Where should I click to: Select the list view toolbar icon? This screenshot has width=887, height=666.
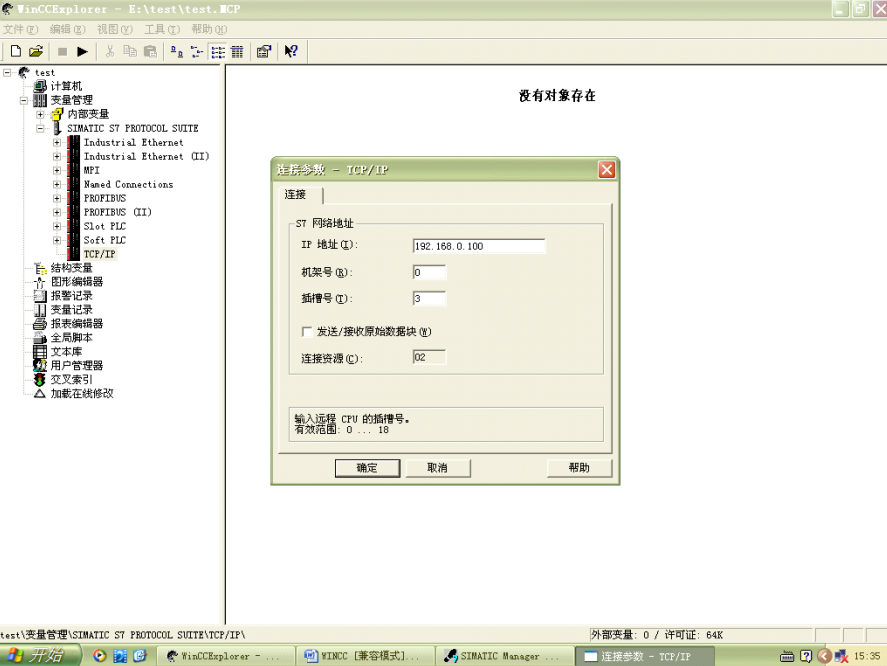[x=217, y=51]
